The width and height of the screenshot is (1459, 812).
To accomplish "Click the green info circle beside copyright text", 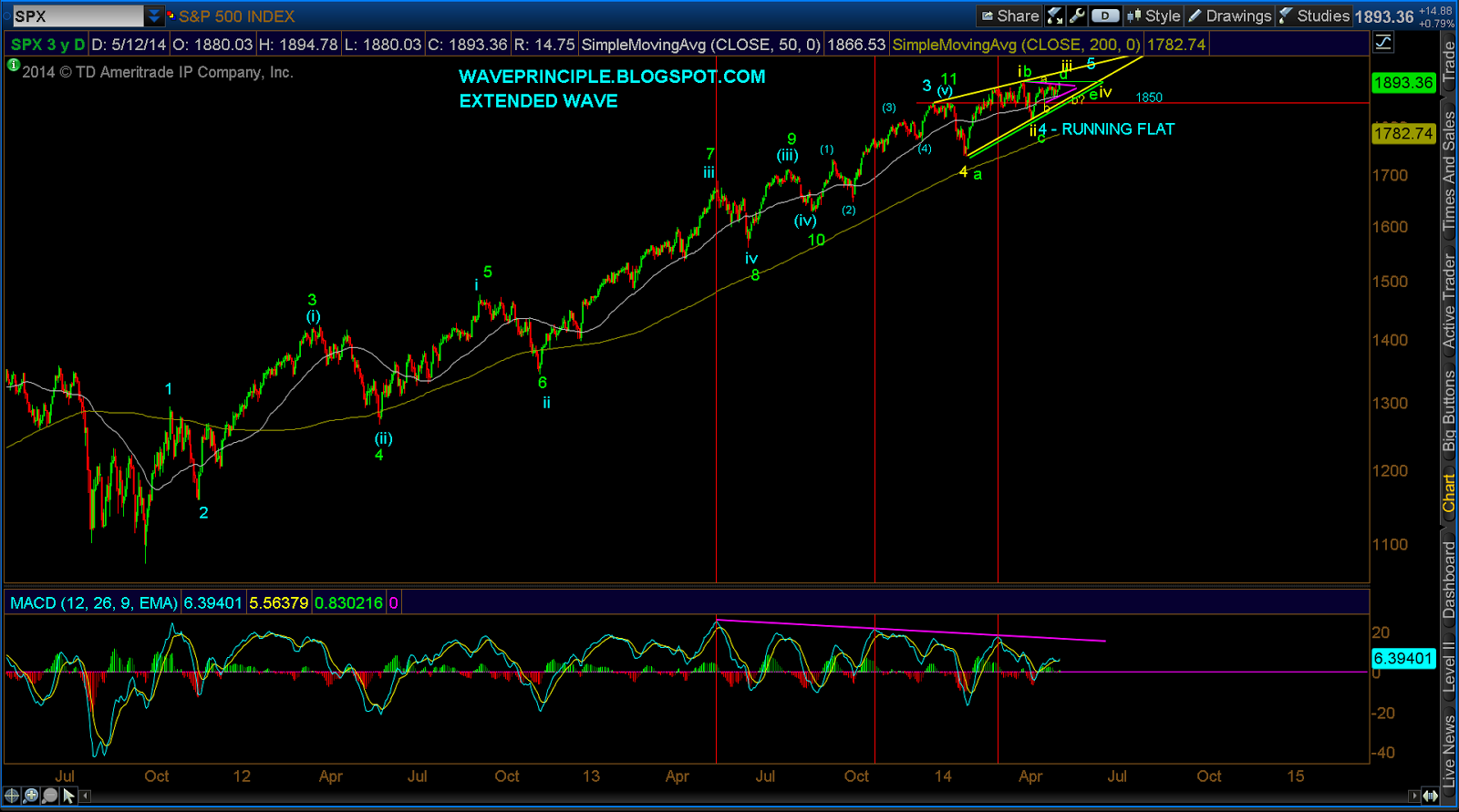I will pos(13,65).
